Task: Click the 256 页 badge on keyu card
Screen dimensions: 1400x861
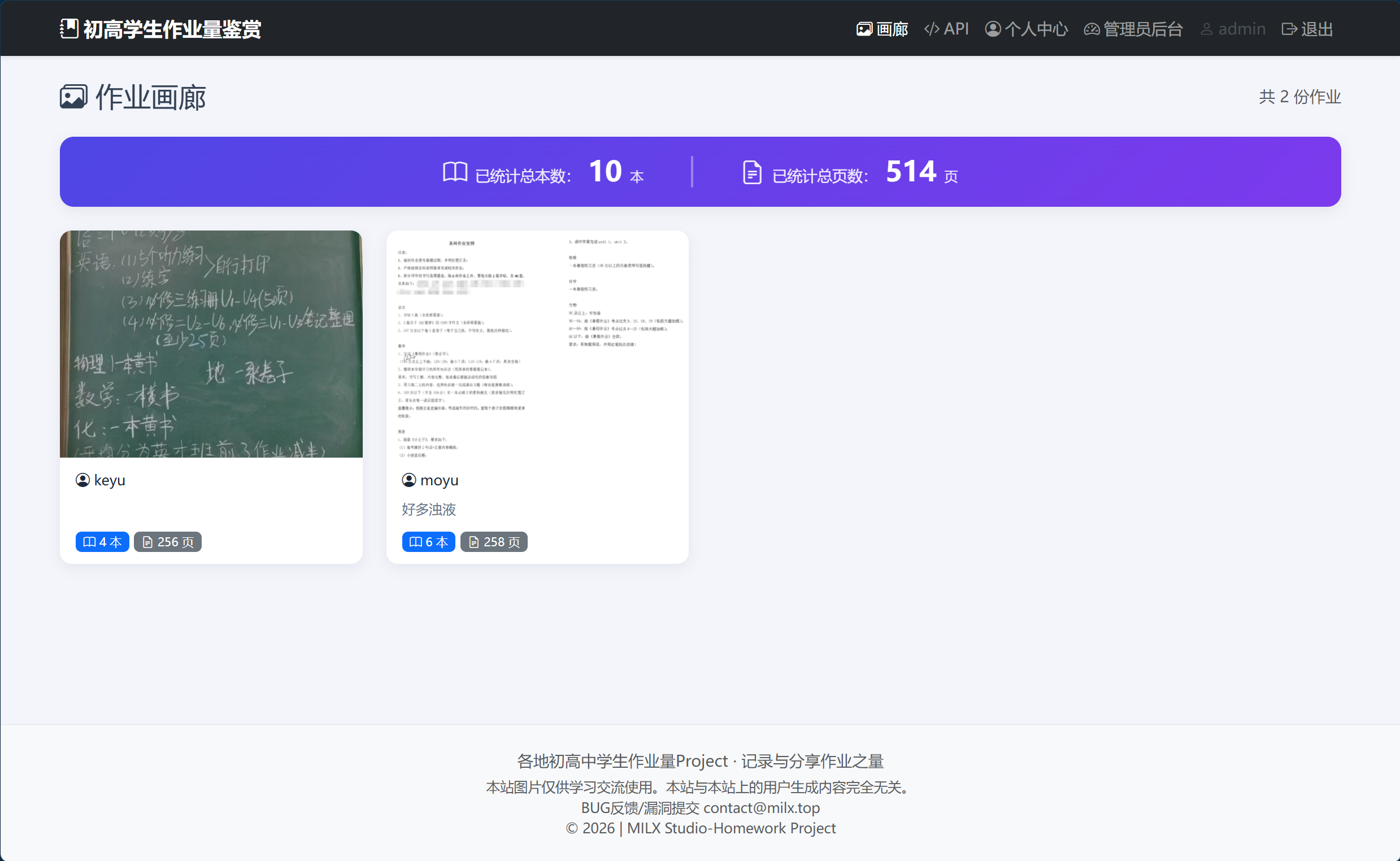Action: point(168,542)
